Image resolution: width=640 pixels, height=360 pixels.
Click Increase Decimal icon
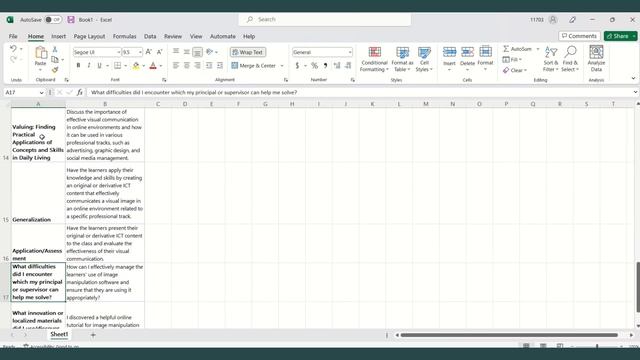click(x=337, y=65)
